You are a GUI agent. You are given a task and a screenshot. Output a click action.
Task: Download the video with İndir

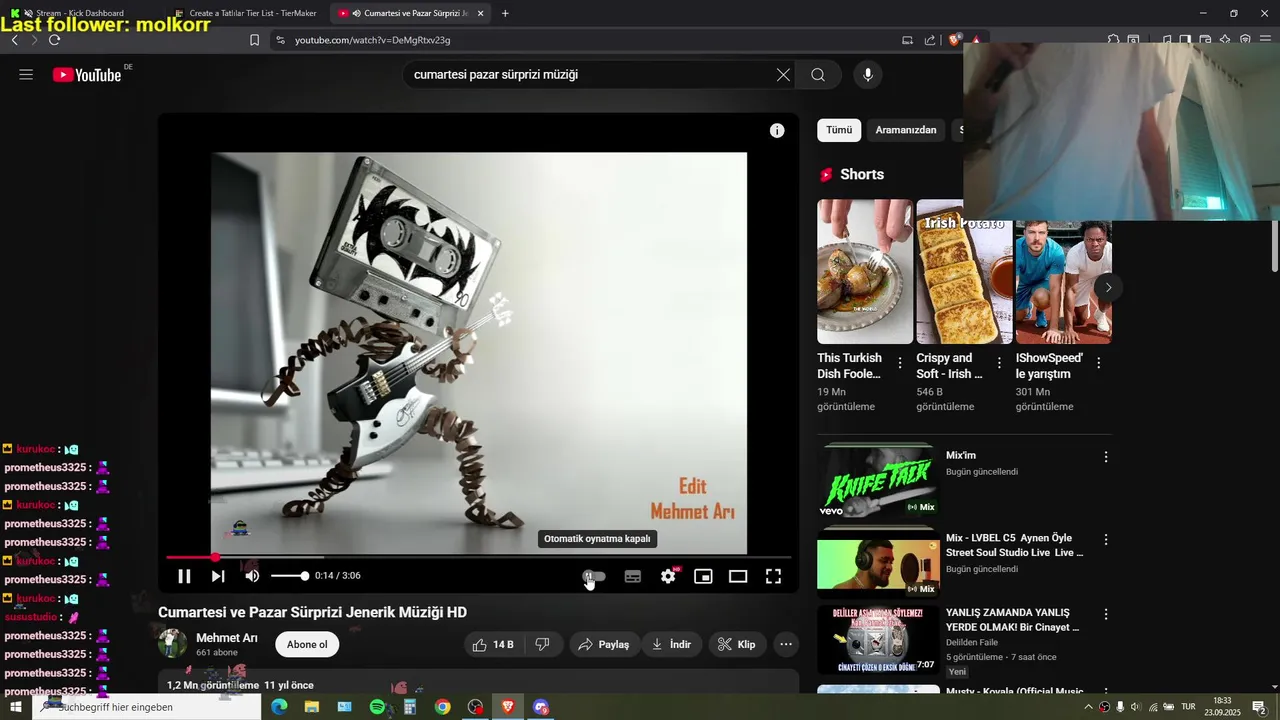pyautogui.click(x=671, y=645)
